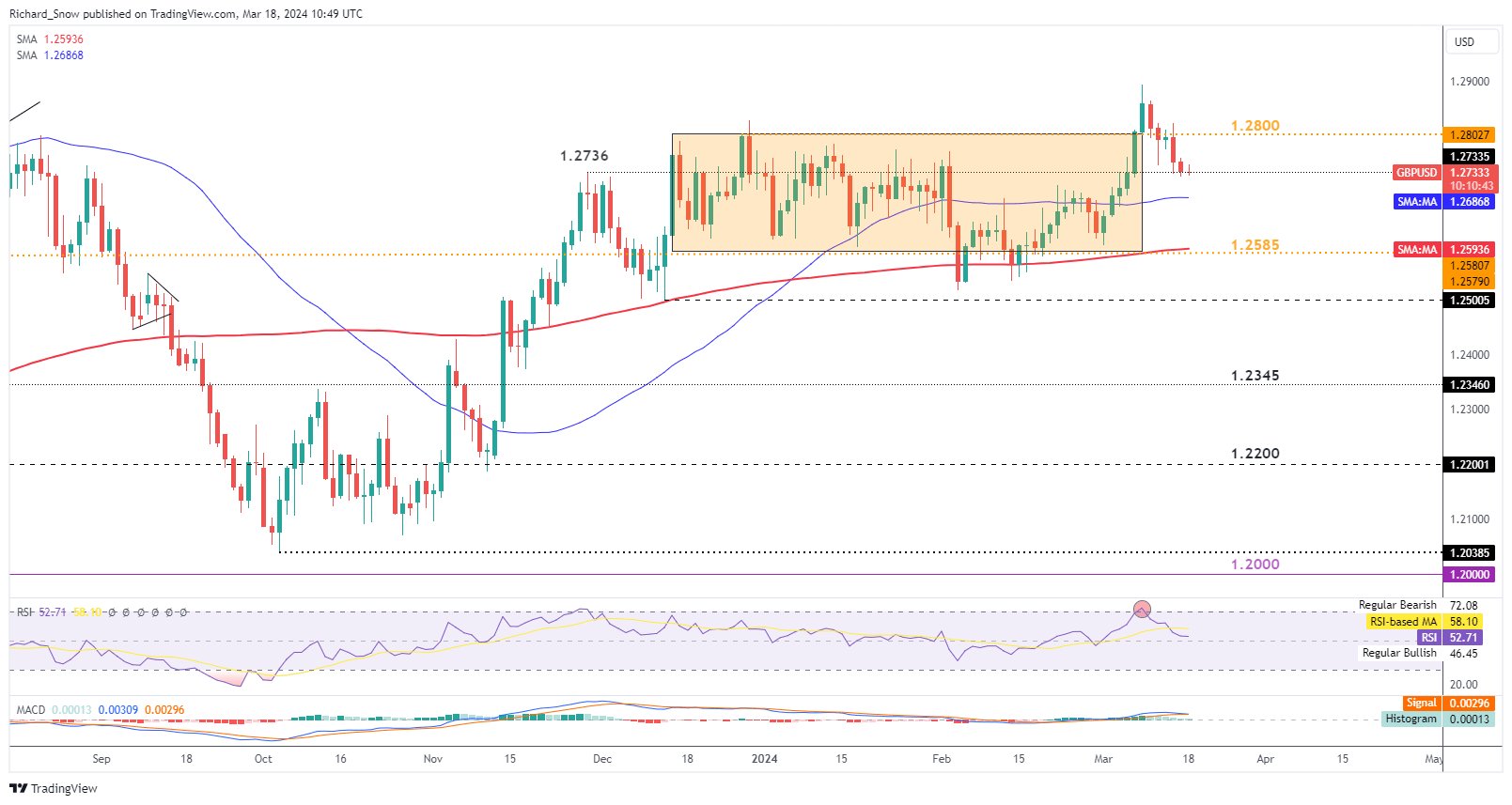Click the TradingView logo at bottom left
The height and width of the screenshot is (805, 1512).
(x=54, y=788)
